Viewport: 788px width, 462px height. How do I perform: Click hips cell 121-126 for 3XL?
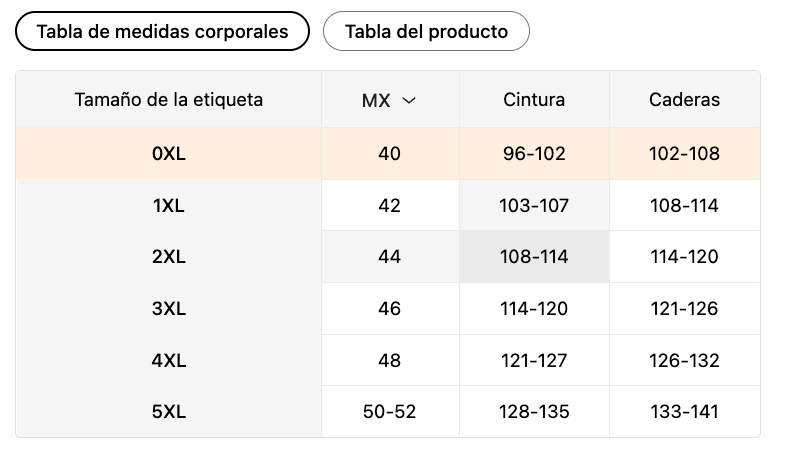684,308
